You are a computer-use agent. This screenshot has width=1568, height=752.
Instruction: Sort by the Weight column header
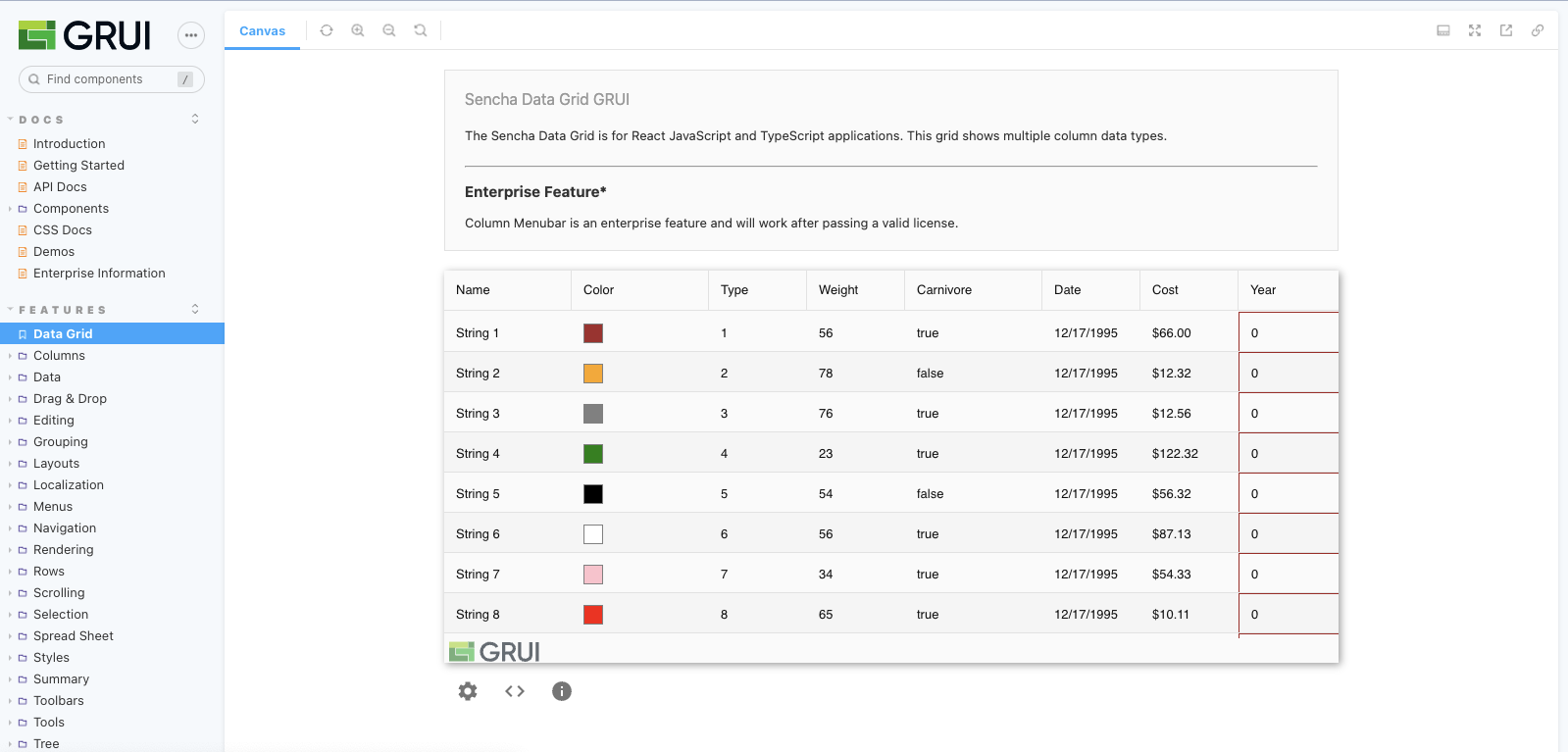856,290
